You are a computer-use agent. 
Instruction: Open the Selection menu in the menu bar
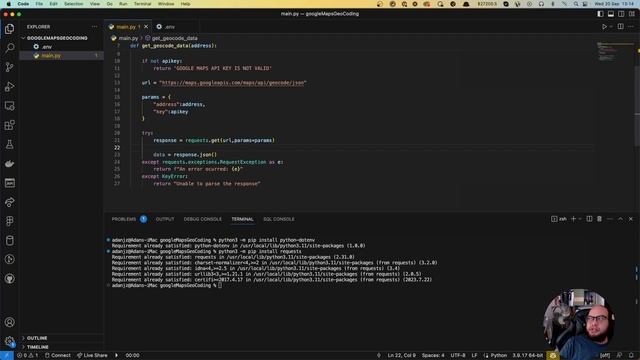[x=73, y=4]
